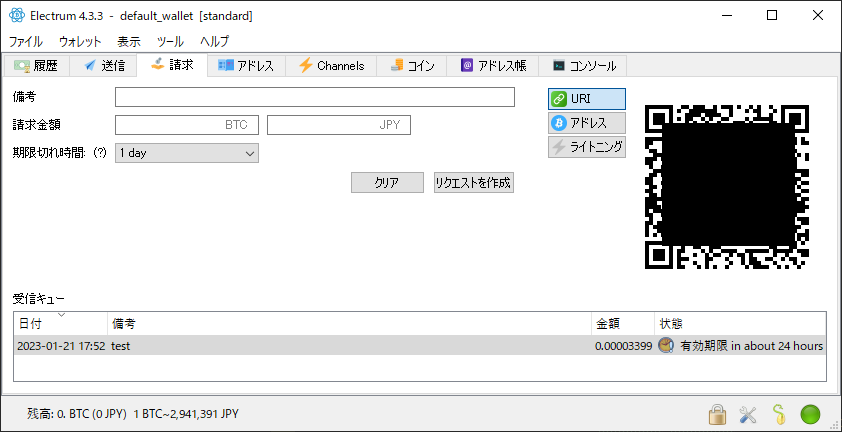The width and height of the screenshot is (842, 432).
Task: Open the Channels tab
Action: click(331, 66)
